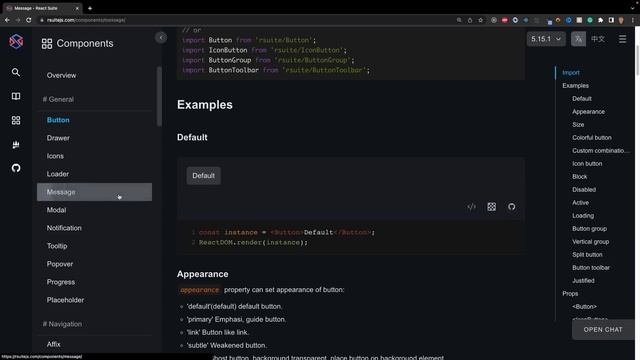The height and width of the screenshot is (360, 640).
Task: Reload the page with refresh icon
Action: click(x=29, y=20)
